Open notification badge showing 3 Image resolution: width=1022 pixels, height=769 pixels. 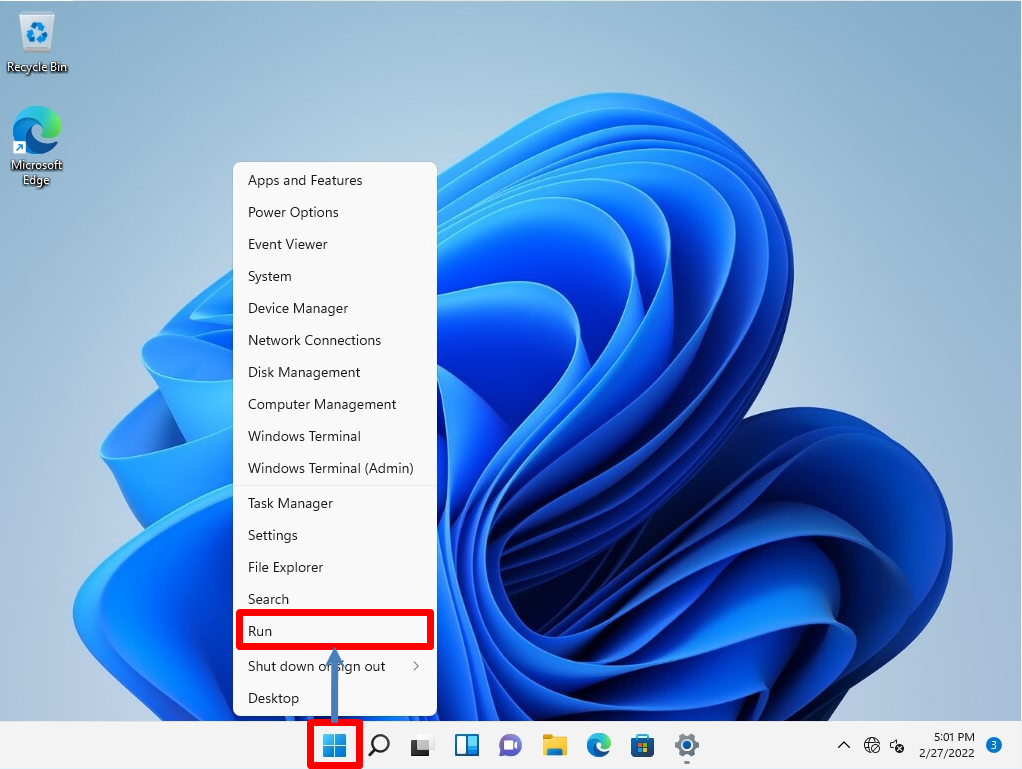pos(993,745)
